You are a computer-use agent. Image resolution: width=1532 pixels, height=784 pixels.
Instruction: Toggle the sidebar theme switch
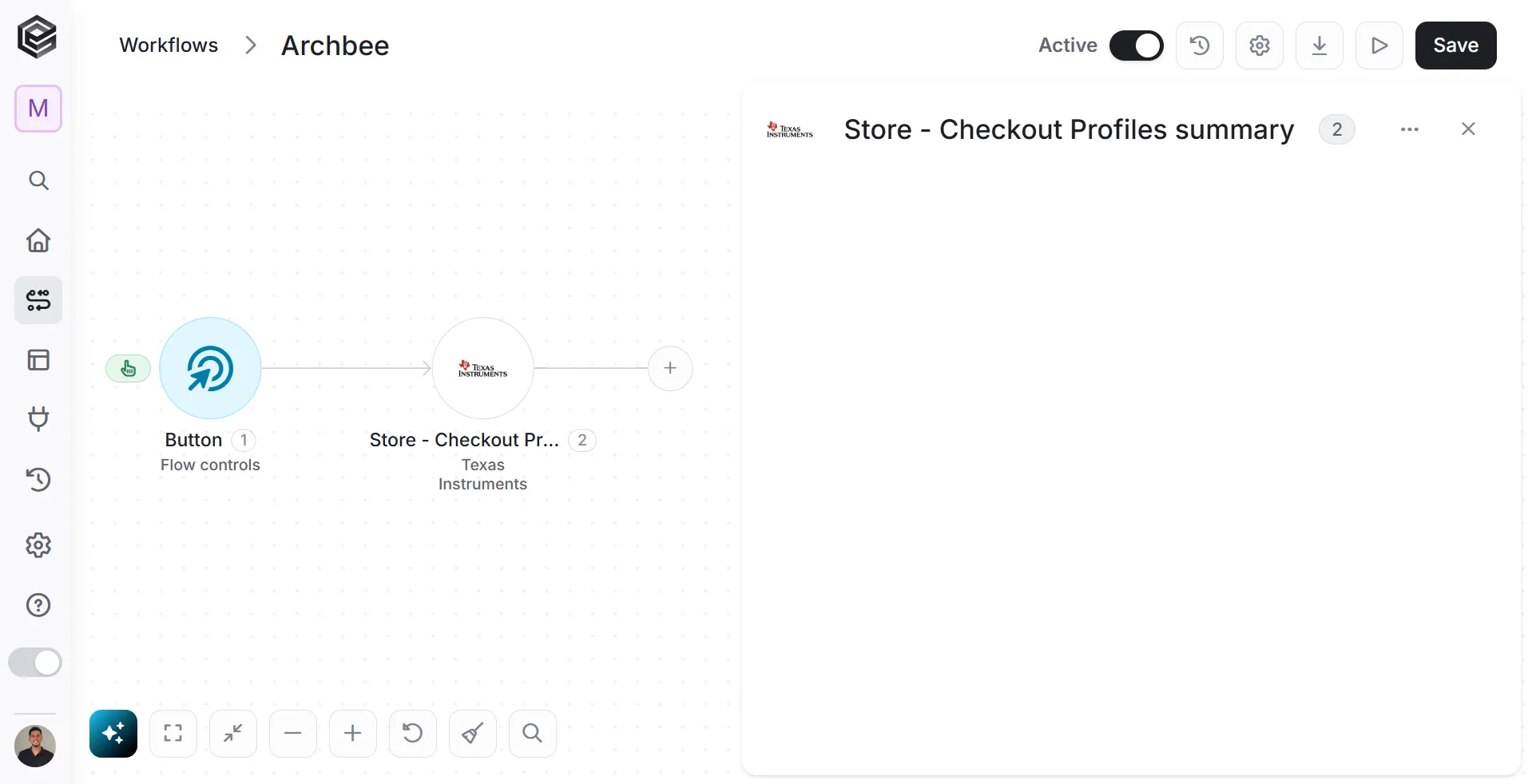(x=35, y=663)
